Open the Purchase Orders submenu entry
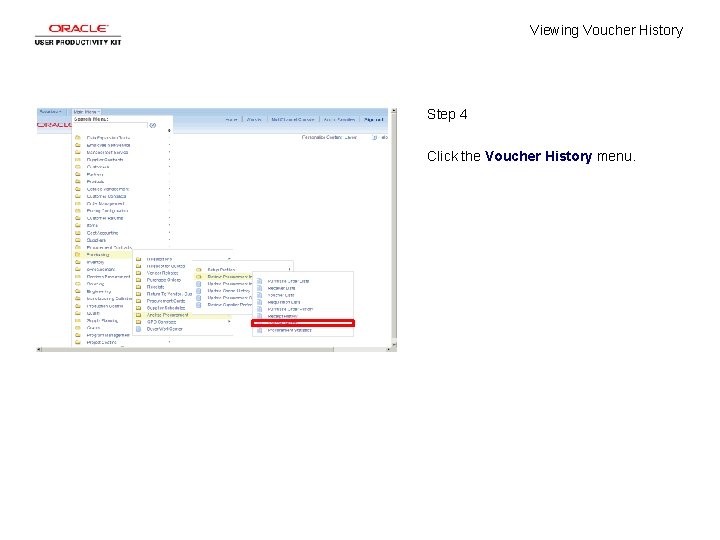Viewport: 720px width, 540px height. [x=163, y=280]
